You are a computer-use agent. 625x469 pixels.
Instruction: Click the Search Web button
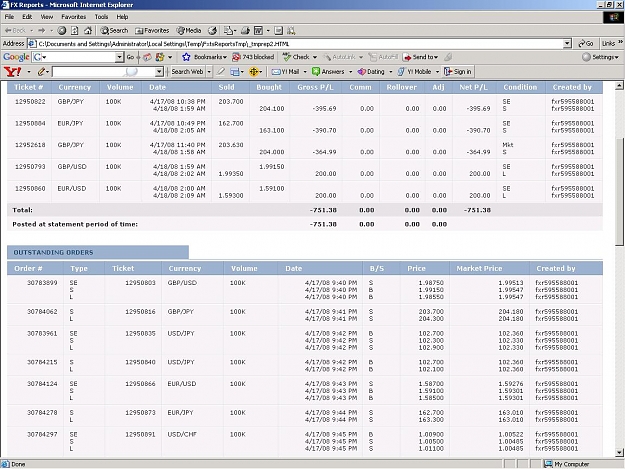(x=187, y=72)
